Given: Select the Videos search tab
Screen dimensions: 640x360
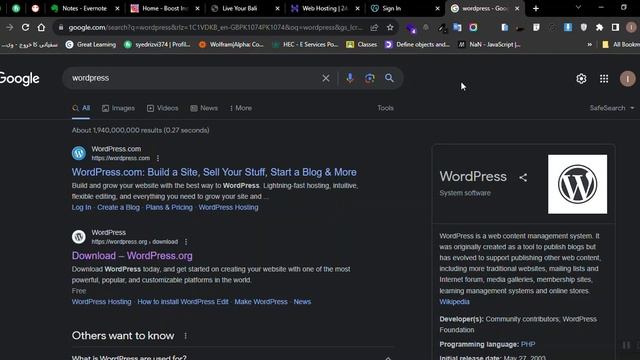Looking at the screenshot, I should (162, 108).
